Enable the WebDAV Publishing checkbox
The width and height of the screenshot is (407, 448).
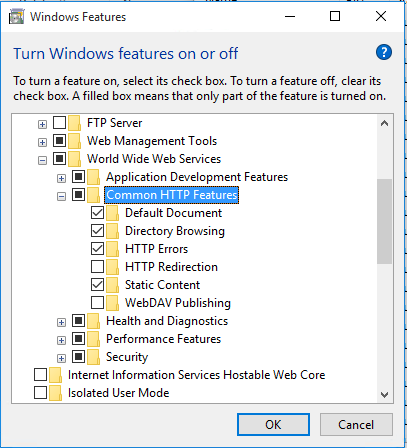(x=97, y=303)
